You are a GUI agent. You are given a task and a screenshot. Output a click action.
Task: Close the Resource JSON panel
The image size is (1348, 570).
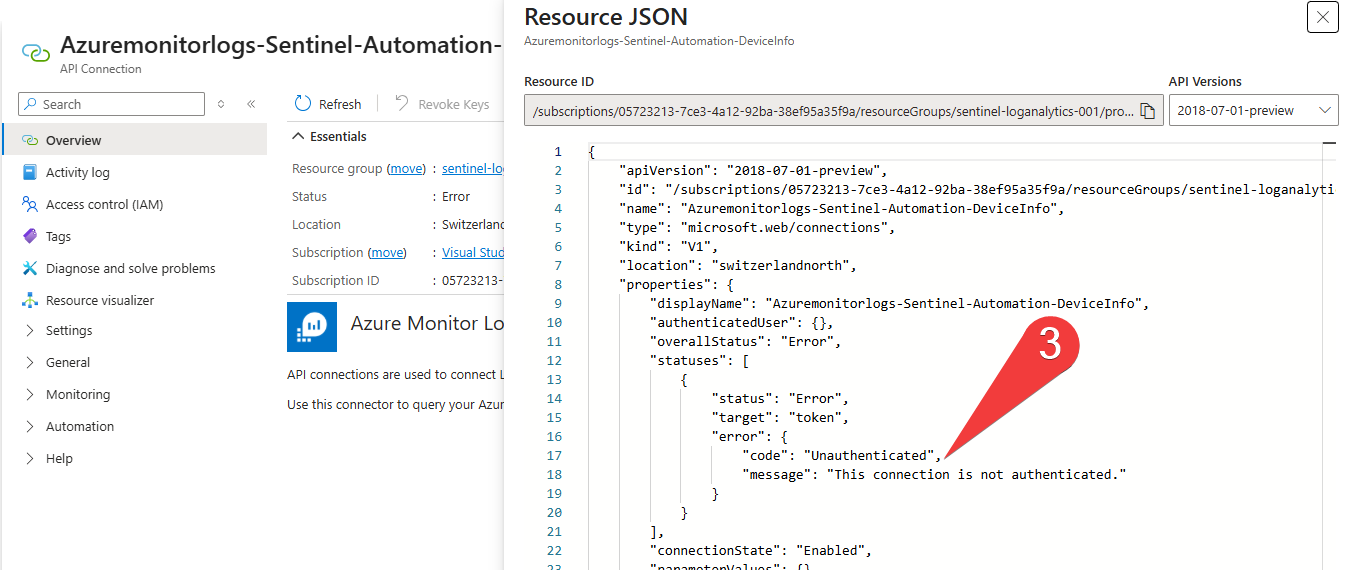tap(1322, 17)
